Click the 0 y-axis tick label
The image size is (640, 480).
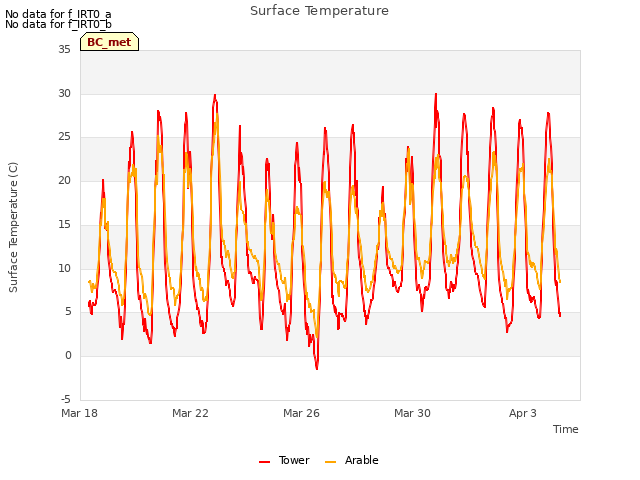(x=68, y=356)
